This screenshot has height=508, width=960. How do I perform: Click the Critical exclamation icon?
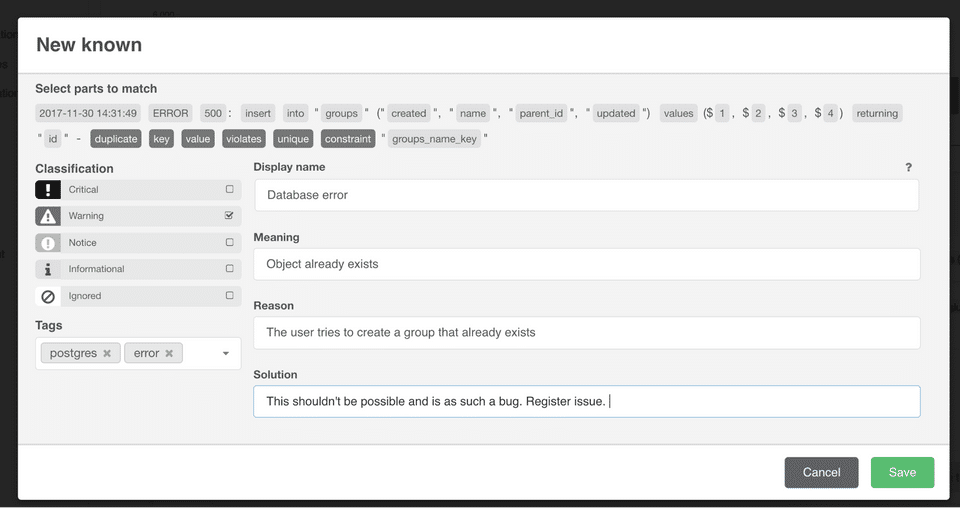(48, 189)
